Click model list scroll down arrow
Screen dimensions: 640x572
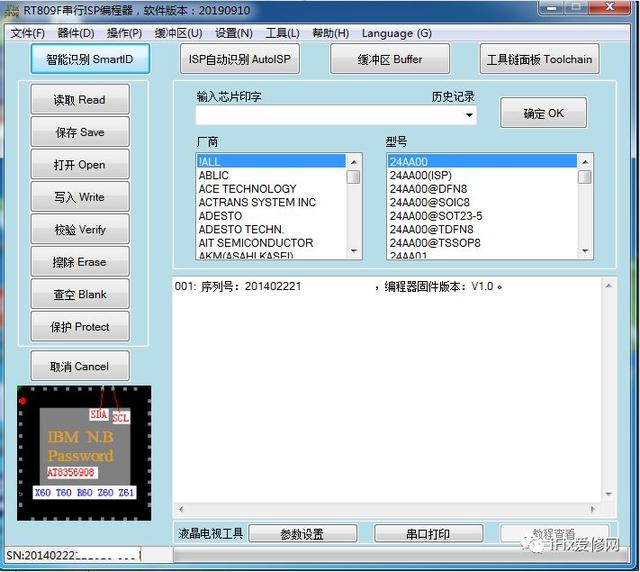point(585,251)
